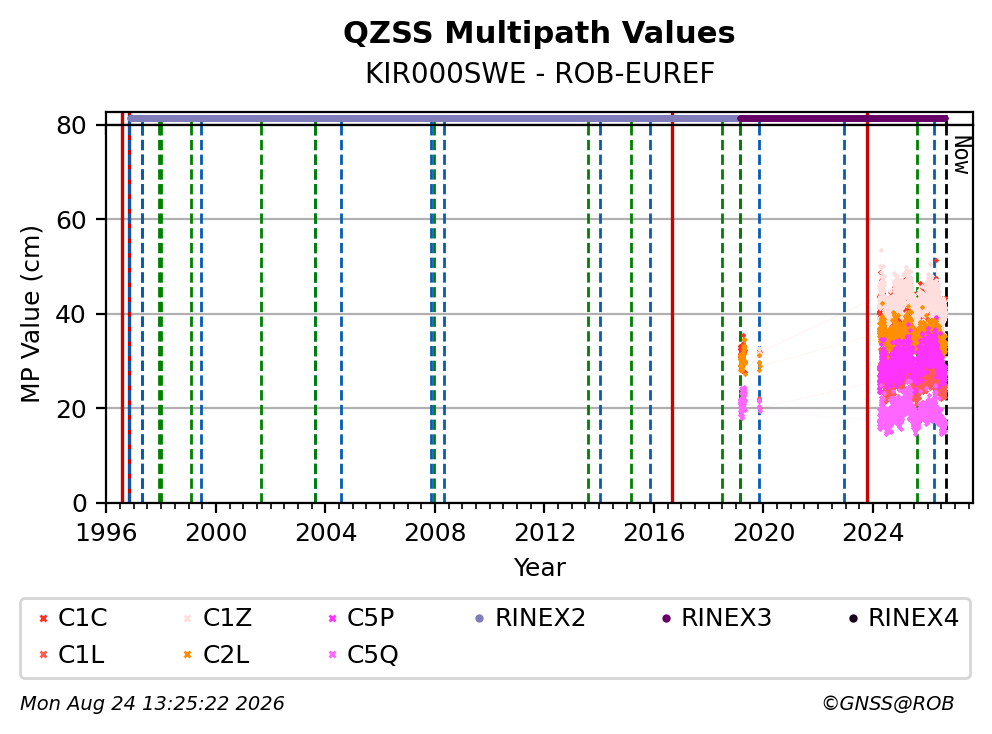Click the pink C5Q data cluster near 2019
Viewport: 992px width, 734px height.
pyautogui.click(x=743, y=403)
